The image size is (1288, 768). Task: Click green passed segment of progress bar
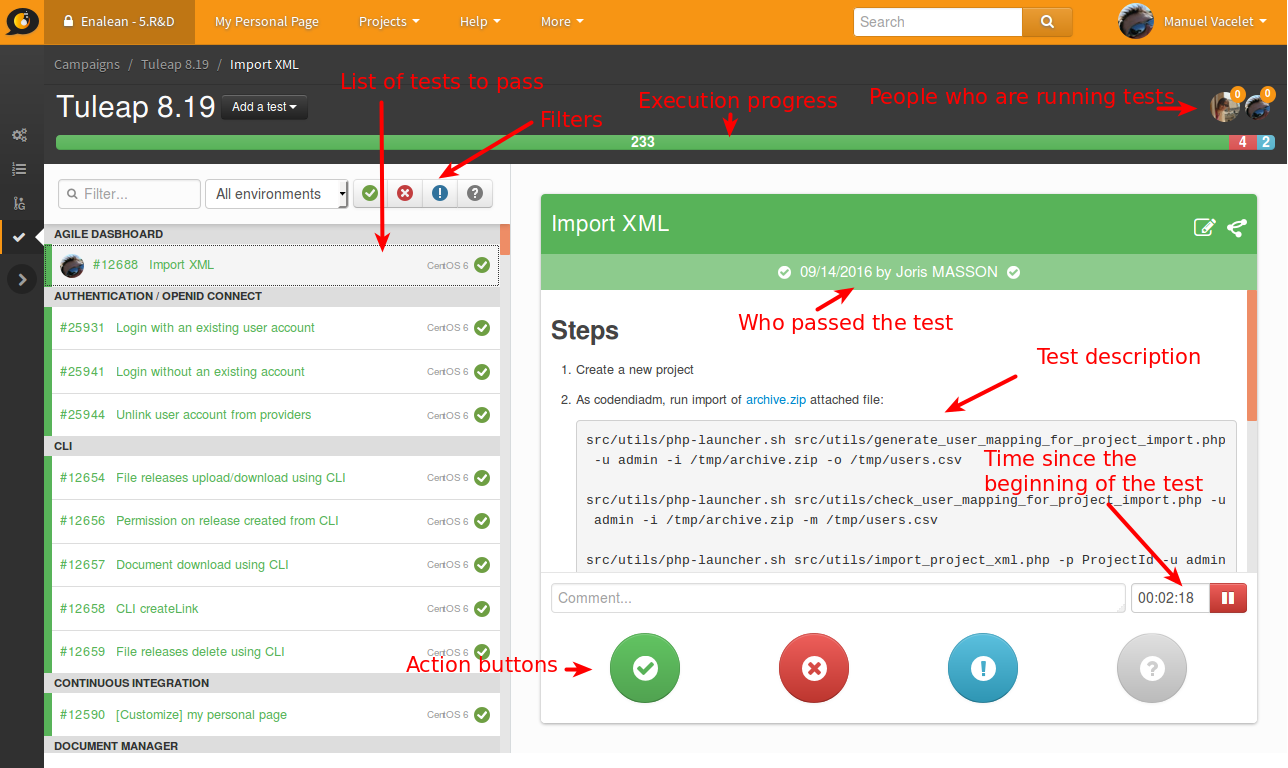pyautogui.click(x=643, y=142)
